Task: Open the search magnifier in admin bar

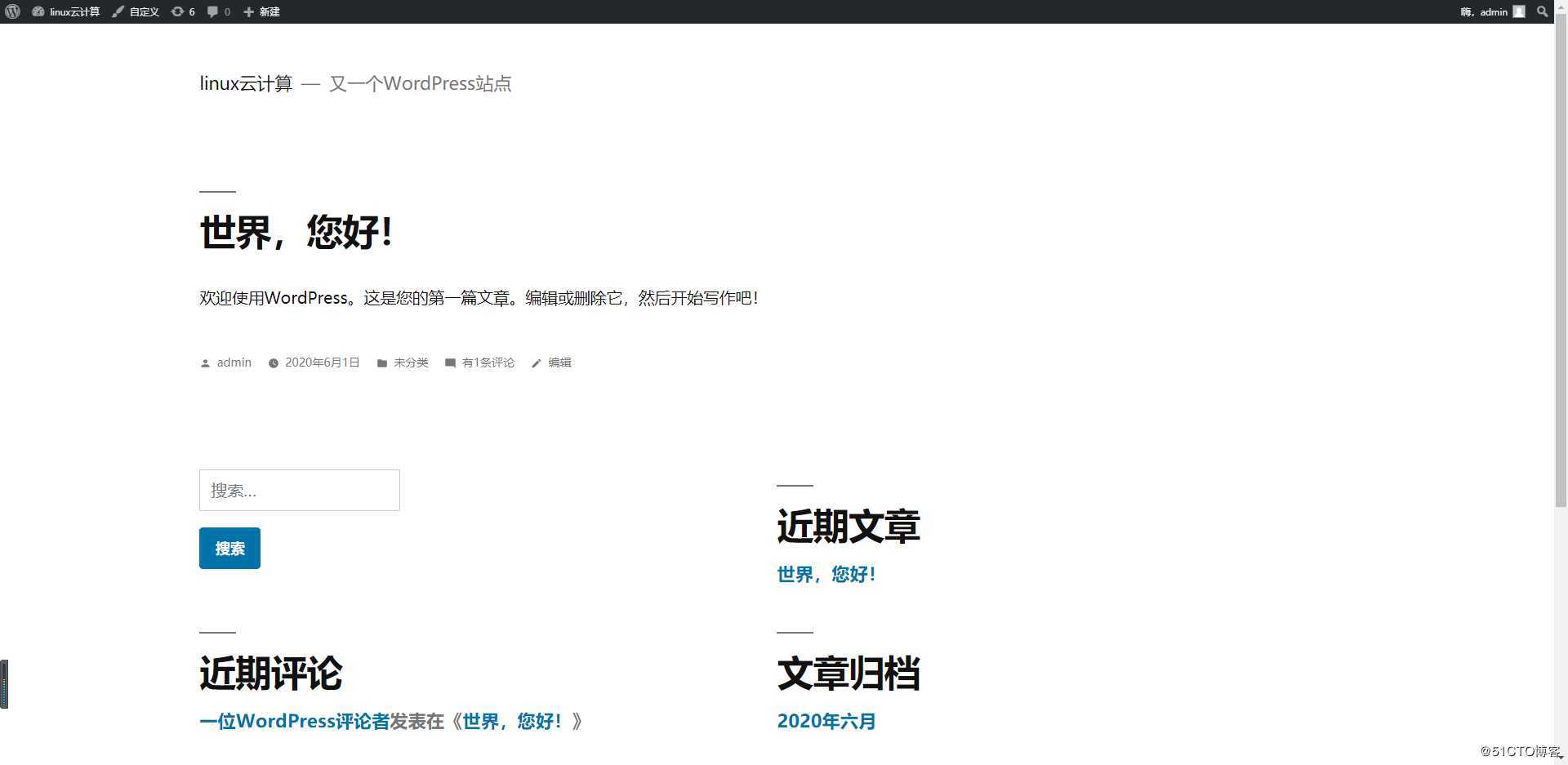Action: click(x=1542, y=11)
